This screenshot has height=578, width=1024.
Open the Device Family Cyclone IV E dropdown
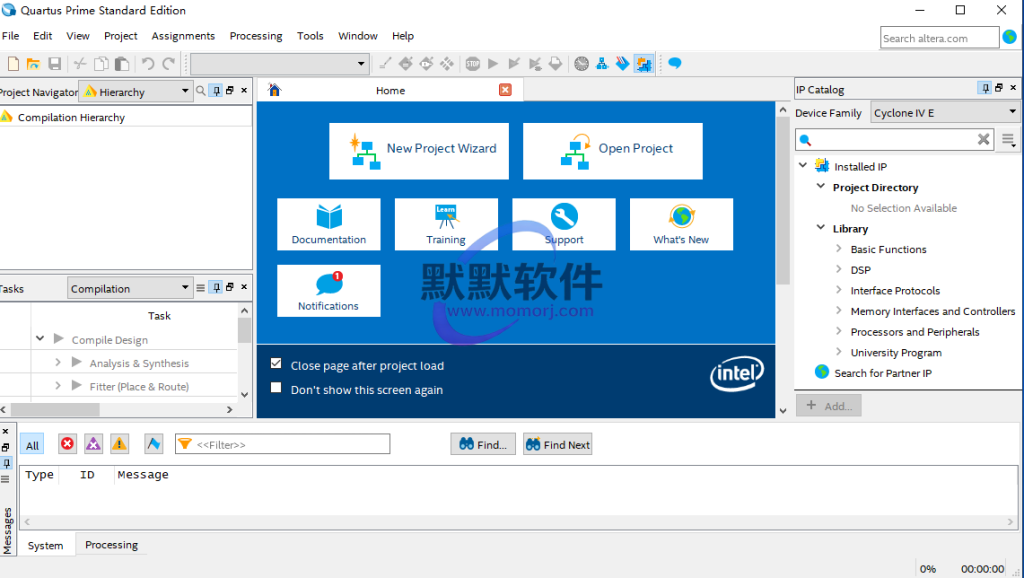tap(946, 112)
